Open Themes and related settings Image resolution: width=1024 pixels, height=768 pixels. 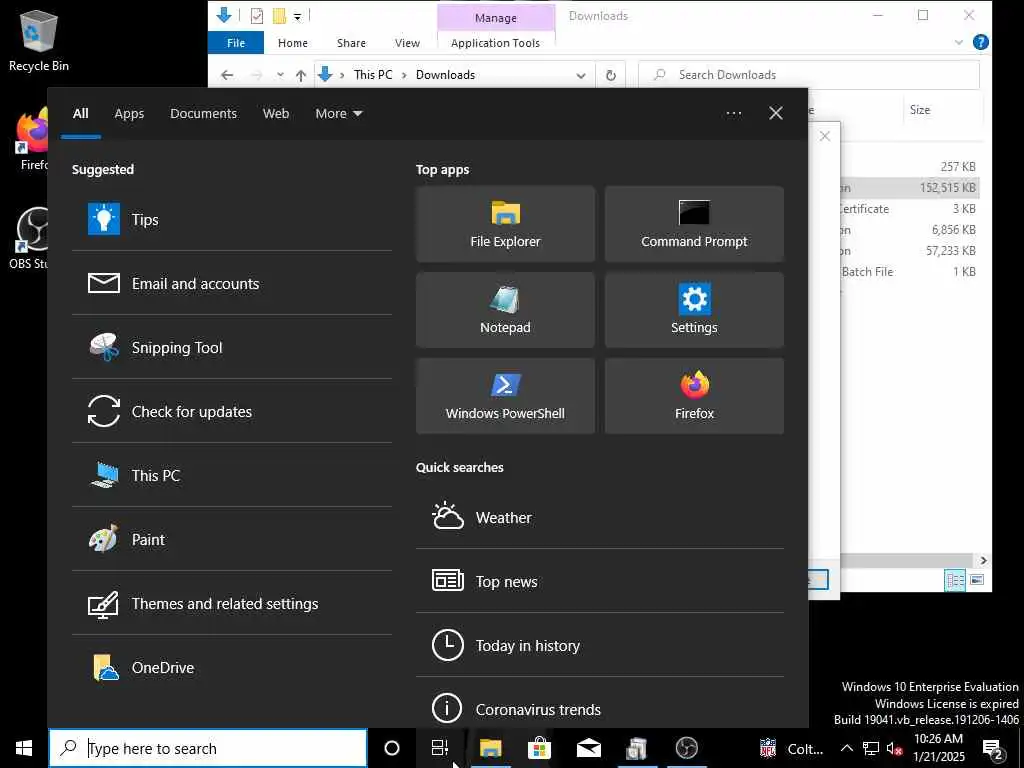(232, 603)
